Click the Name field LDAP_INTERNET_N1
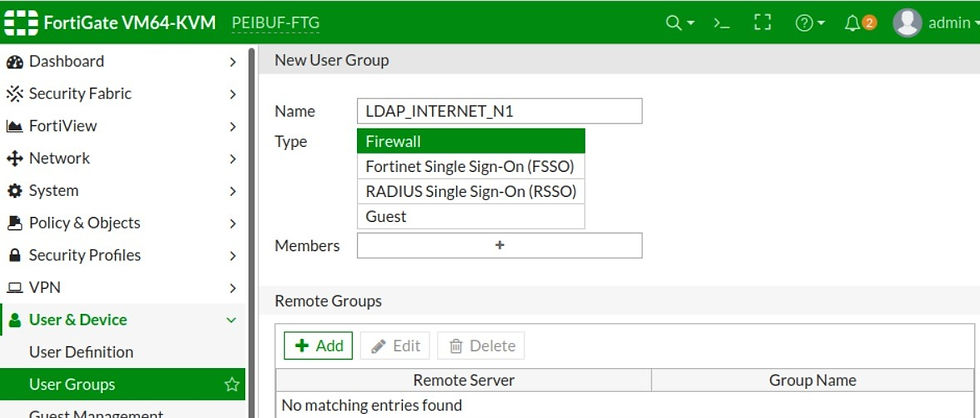The height and width of the screenshot is (418, 980). coord(499,111)
